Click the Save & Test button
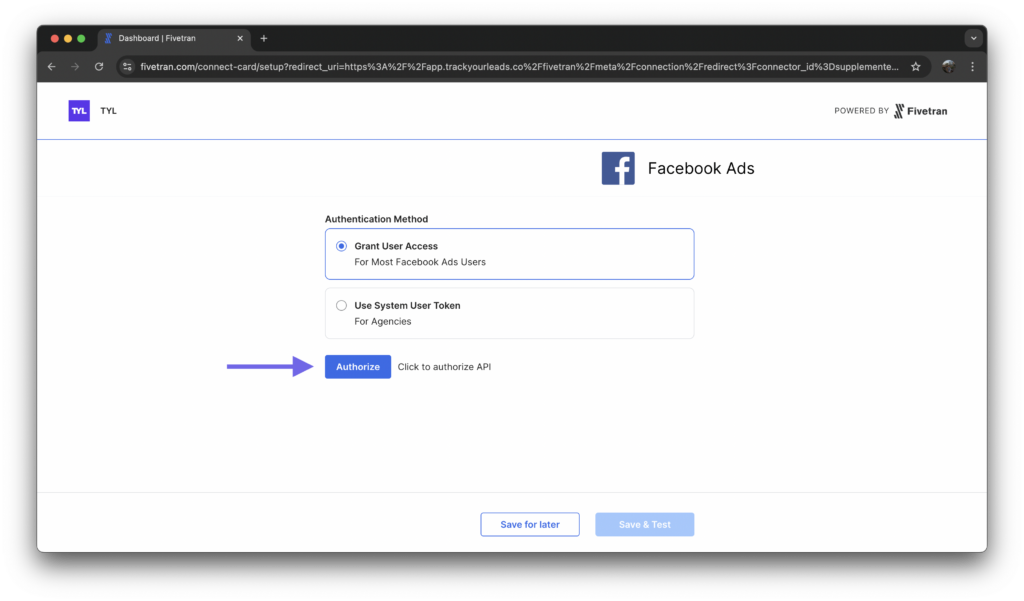 pos(645,525)
